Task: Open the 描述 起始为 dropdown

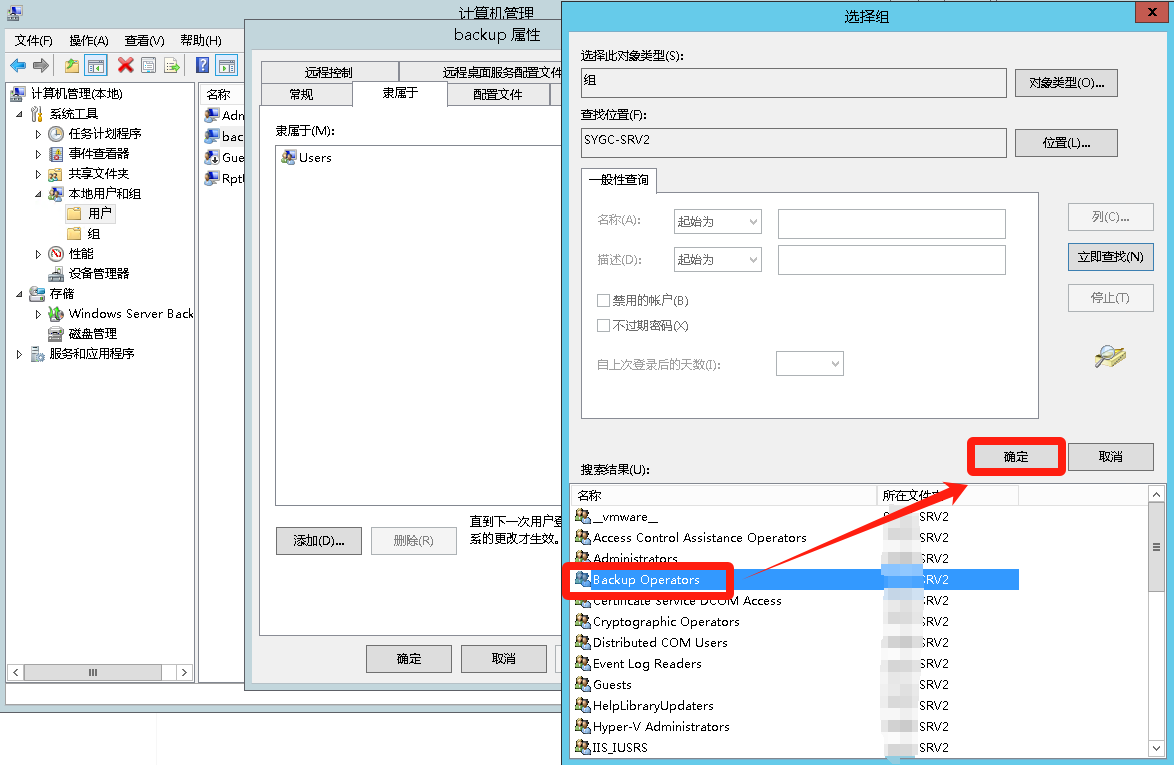Action: [x=718, y=260]
